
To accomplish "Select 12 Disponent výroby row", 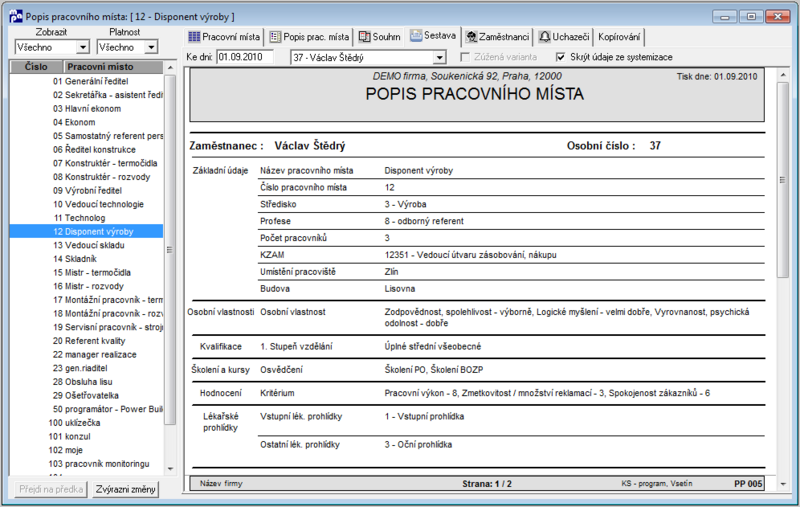I will click(87, 232).
